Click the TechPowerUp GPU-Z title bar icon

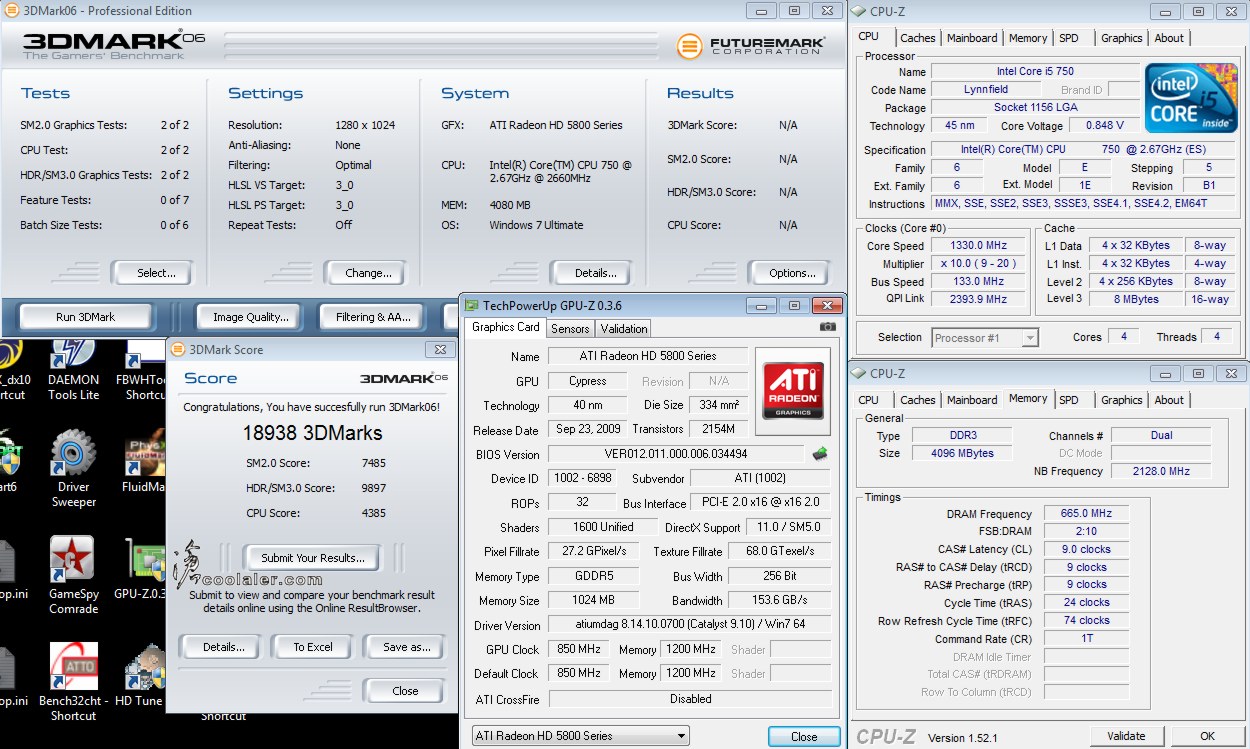[472, 305]
